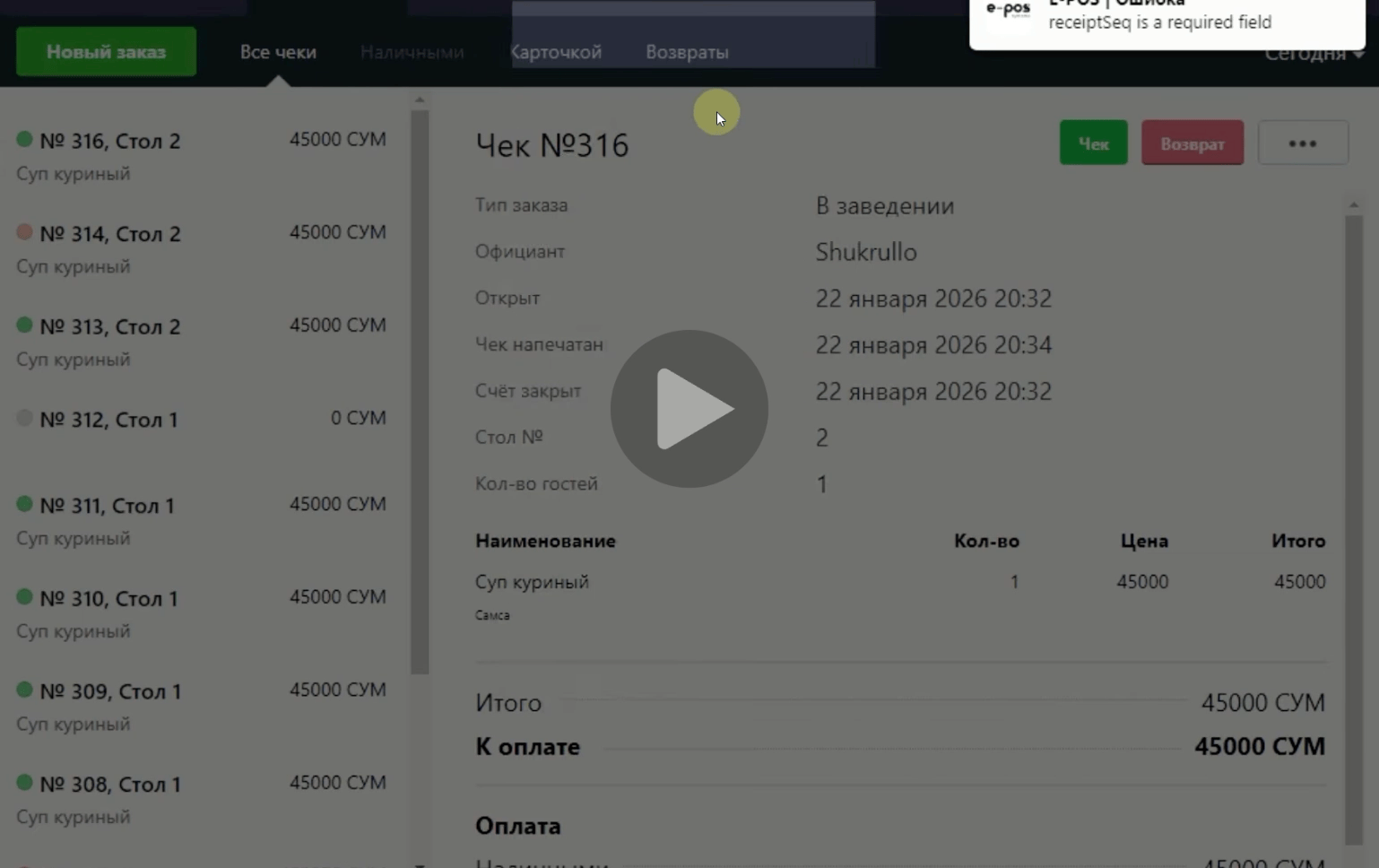Dismiss the receiptSeq error notification

(x=1166, y=22)
